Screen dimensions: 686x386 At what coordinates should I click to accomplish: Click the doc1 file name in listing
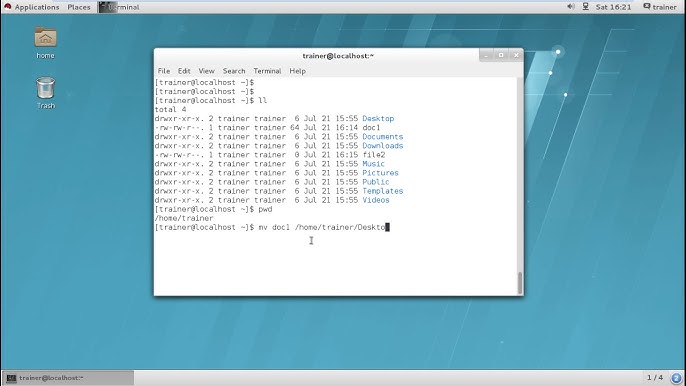tap(371, 128)
